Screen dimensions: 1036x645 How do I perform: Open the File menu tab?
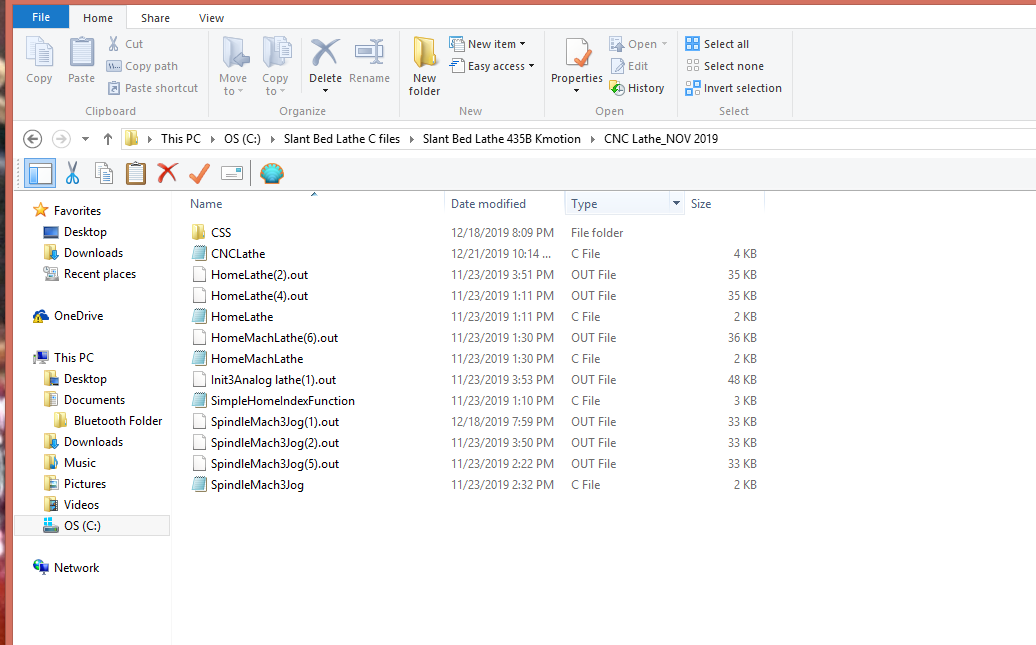[x=41, y=18]
